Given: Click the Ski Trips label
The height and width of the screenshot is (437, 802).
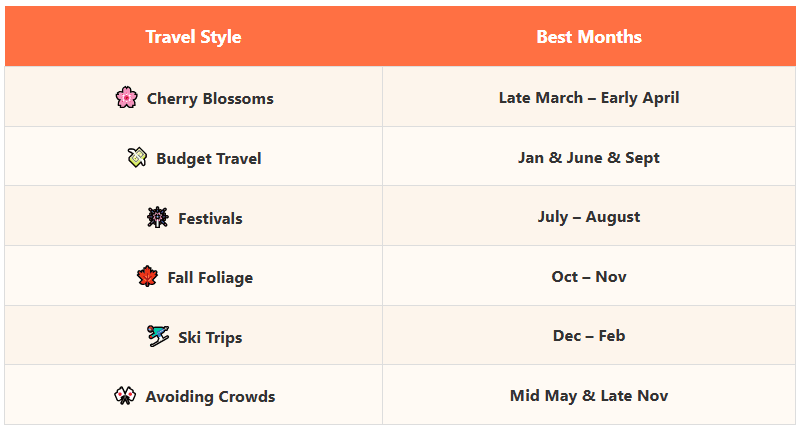Looking at the screenshot, I should pos(210,337).
